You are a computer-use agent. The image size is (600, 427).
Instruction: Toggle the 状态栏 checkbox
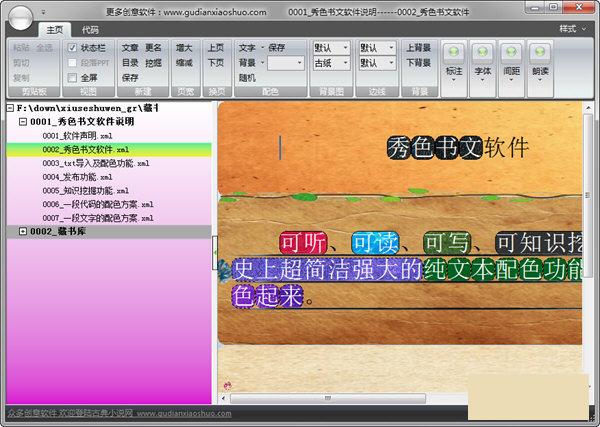click(x=72, y=47)
